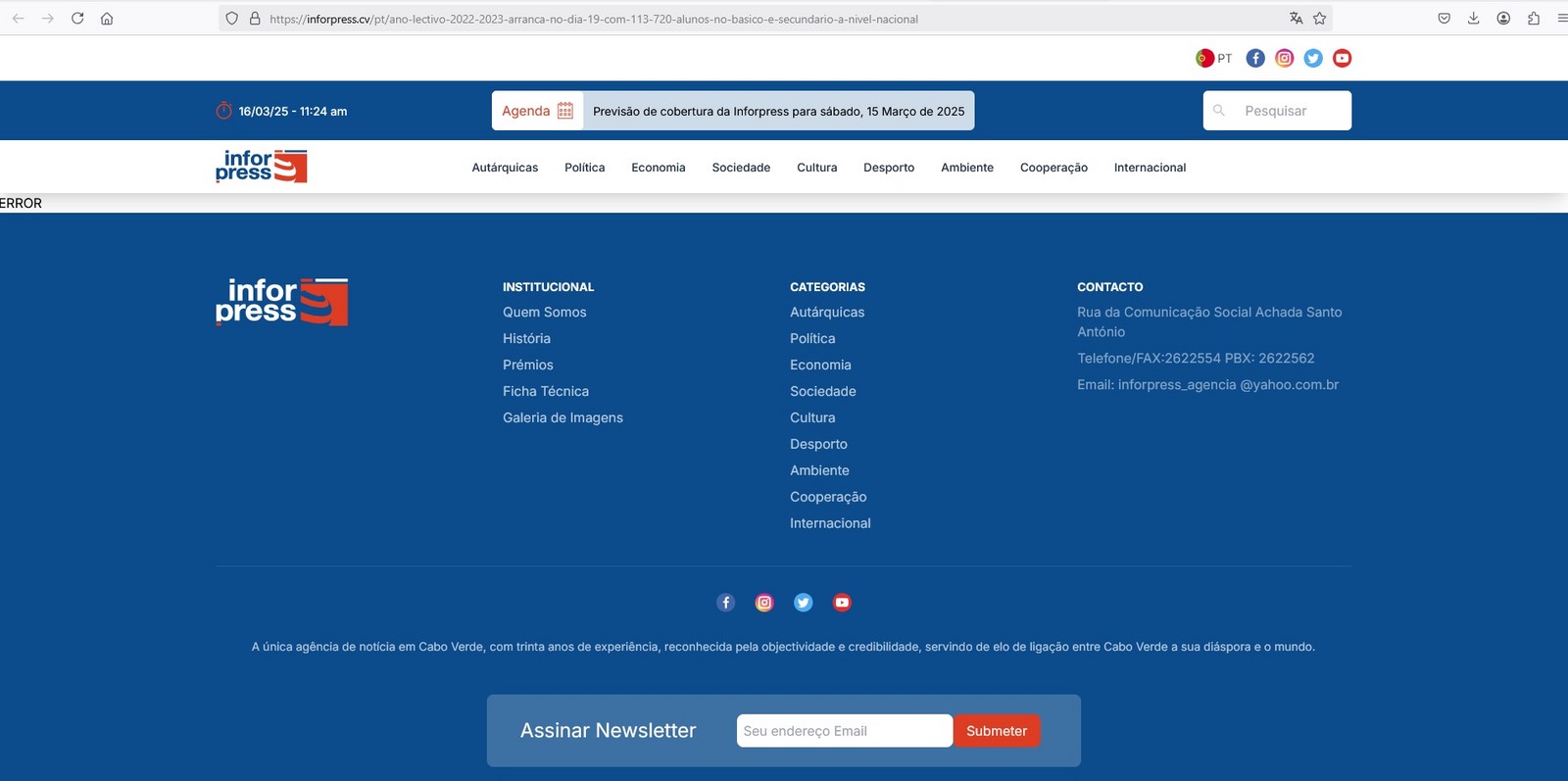
Task: Click the Inforpress logo in navigation bar
Action: point(261,167)
